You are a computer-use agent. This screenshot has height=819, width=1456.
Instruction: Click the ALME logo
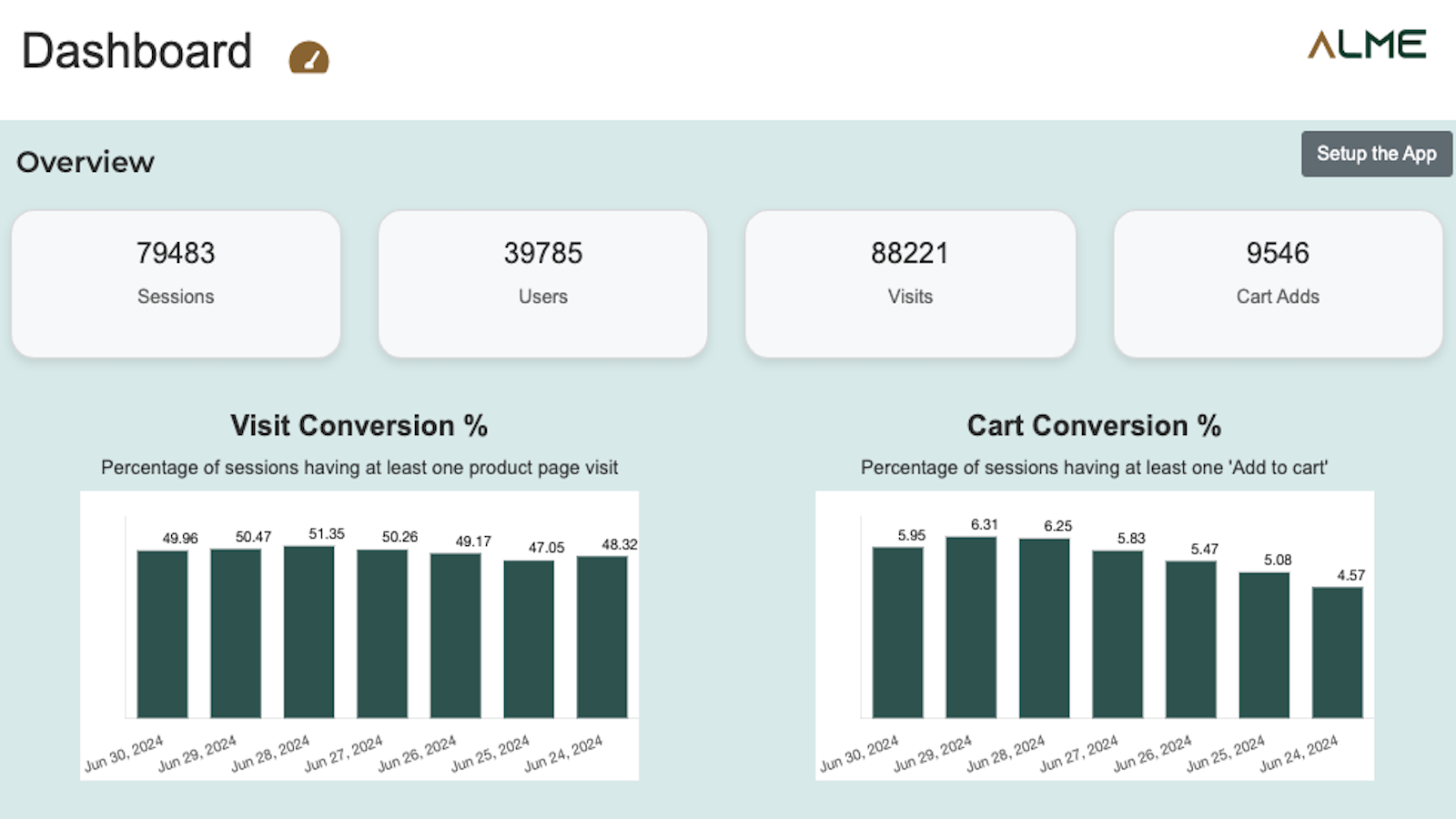coord(1367,45)
